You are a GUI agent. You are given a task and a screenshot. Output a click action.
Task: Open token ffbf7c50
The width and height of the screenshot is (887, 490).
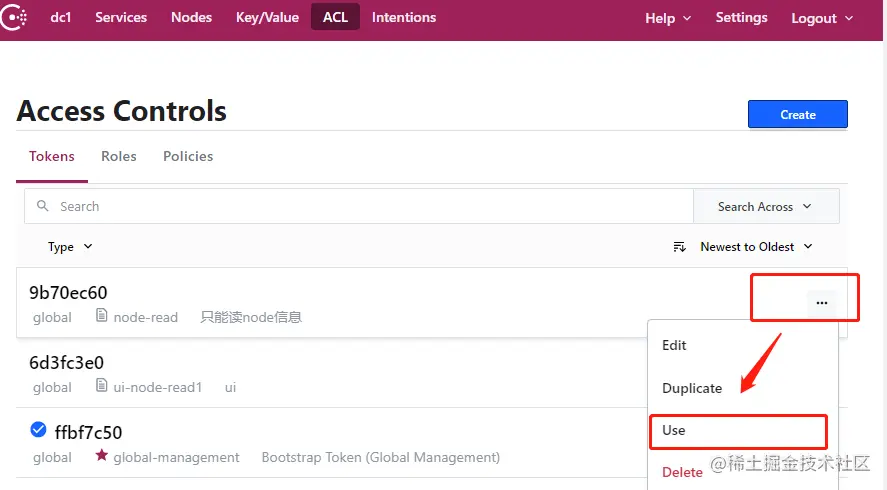tap(88, 433)
